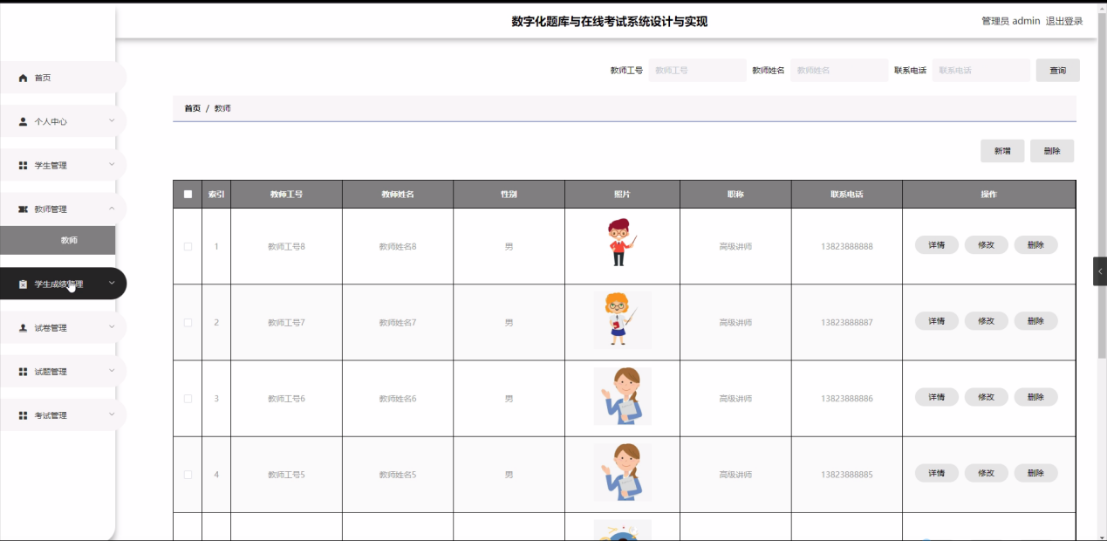Check the box for row 教师工号6
The width and height of the screenshot is (1108, 542).
tap(188, 399)
